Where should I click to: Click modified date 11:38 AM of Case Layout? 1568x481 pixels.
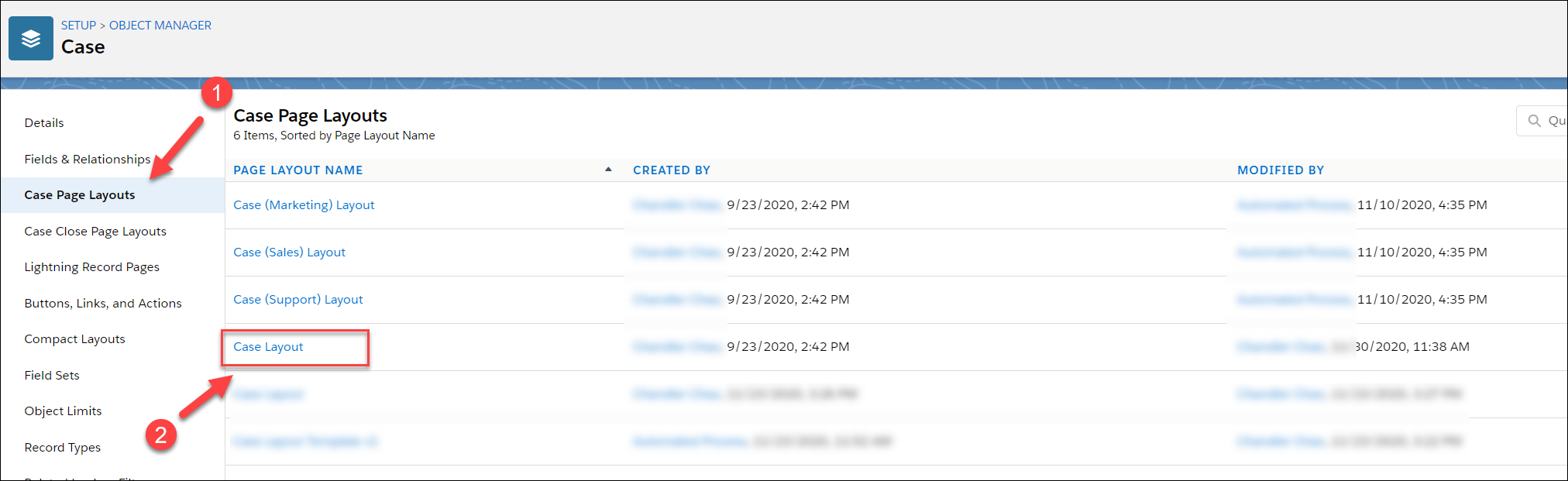click(x=1412, y=347)
